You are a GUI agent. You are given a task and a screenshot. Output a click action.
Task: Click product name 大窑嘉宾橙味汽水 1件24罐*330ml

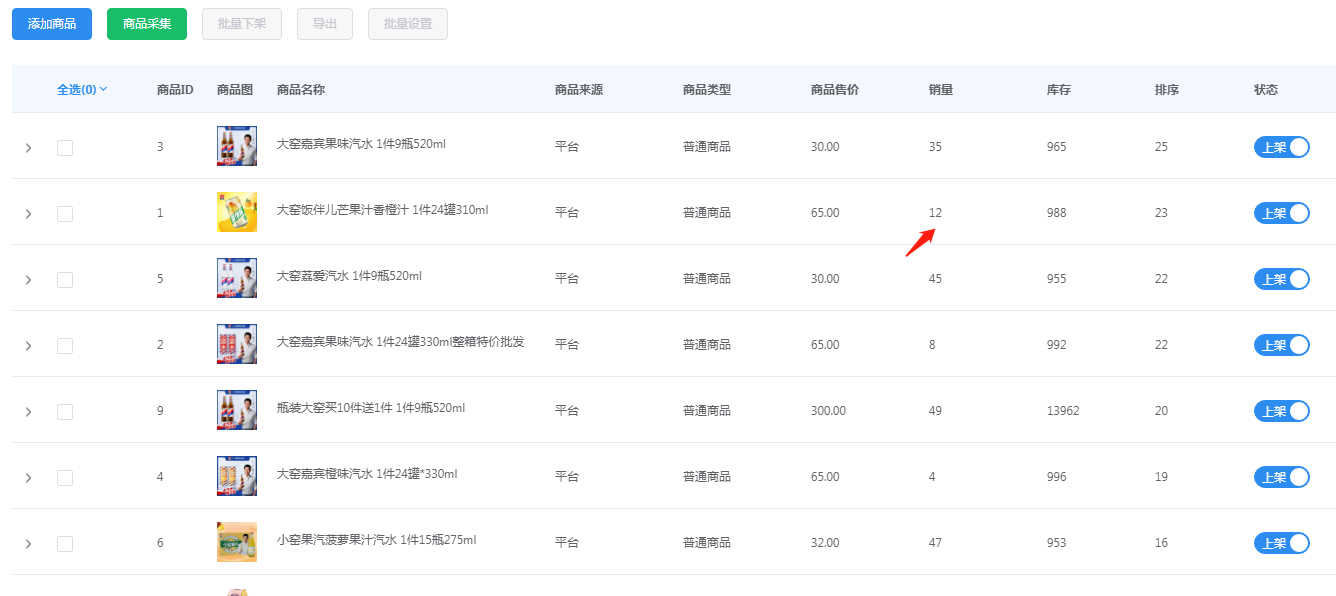pos(367,474)
